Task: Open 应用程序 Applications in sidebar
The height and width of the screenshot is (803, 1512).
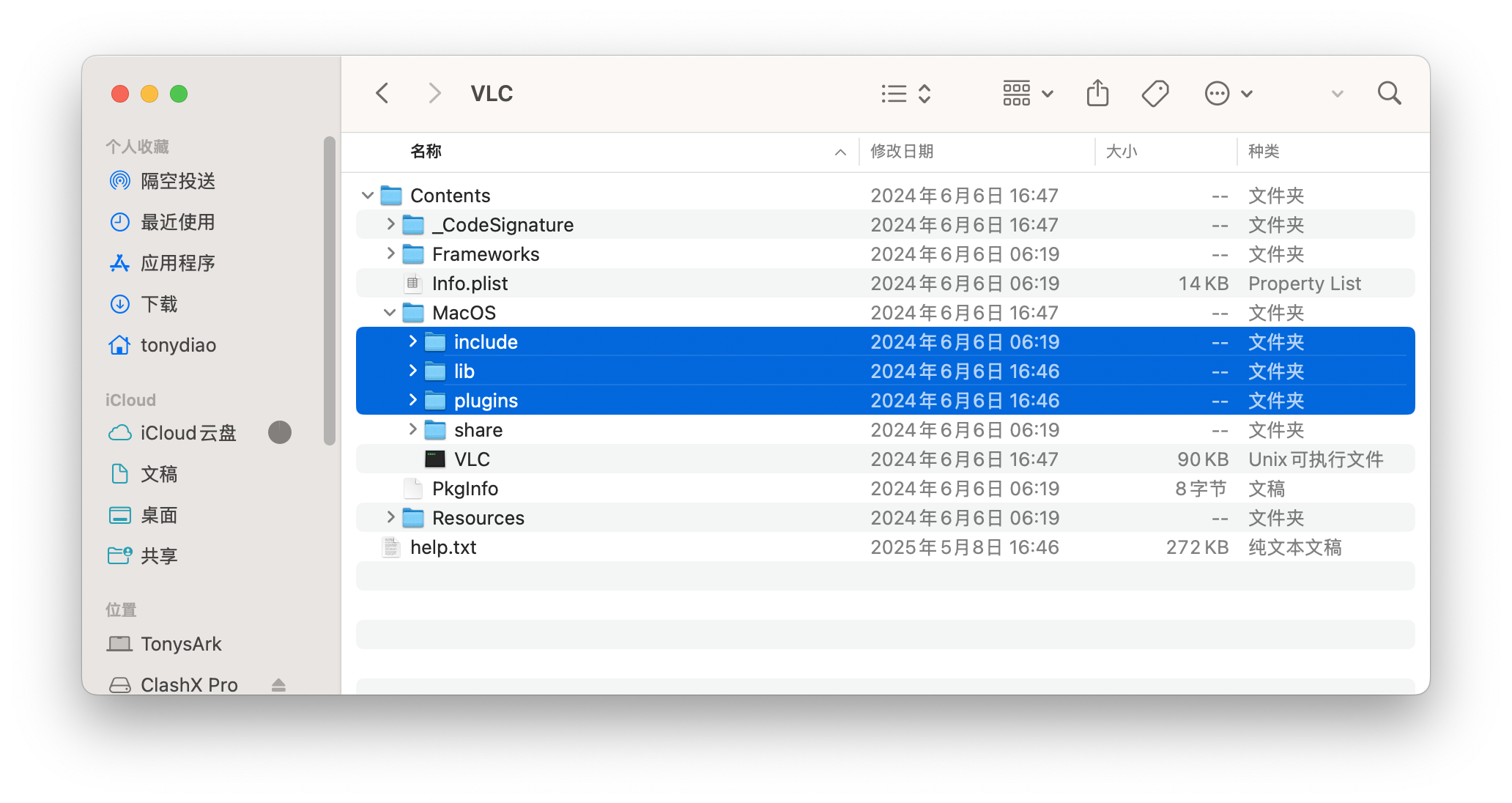Action: click(x=178, y=263)
